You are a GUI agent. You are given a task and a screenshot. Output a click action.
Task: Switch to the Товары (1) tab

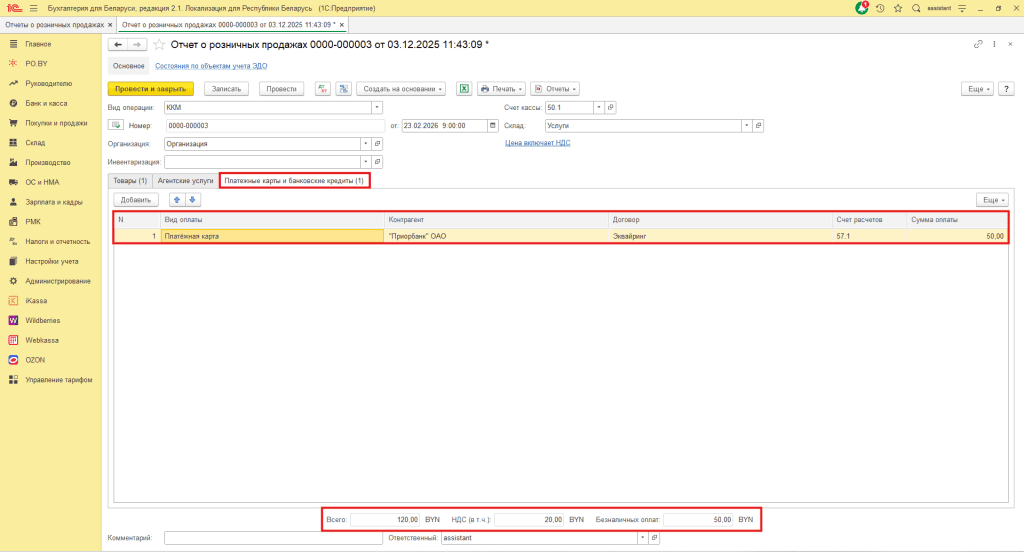pyautogui.click(x=130, y=180)
